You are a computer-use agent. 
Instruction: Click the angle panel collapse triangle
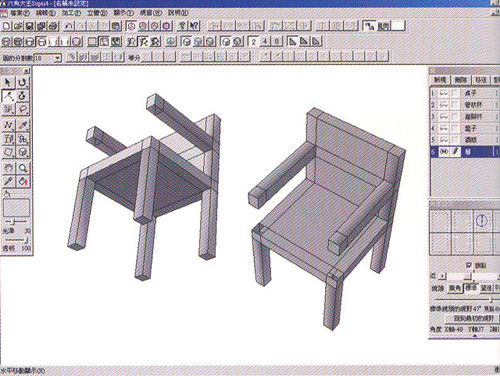pyautogui.click(x=474, y=336)
